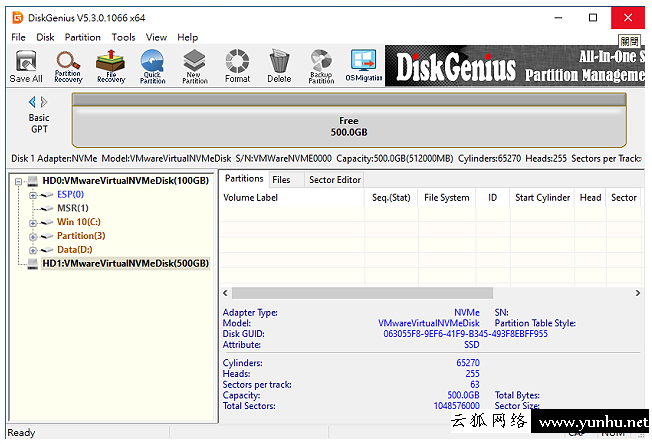
Task: Click the Volume Label column header
Action: click(x=292, y=198)
